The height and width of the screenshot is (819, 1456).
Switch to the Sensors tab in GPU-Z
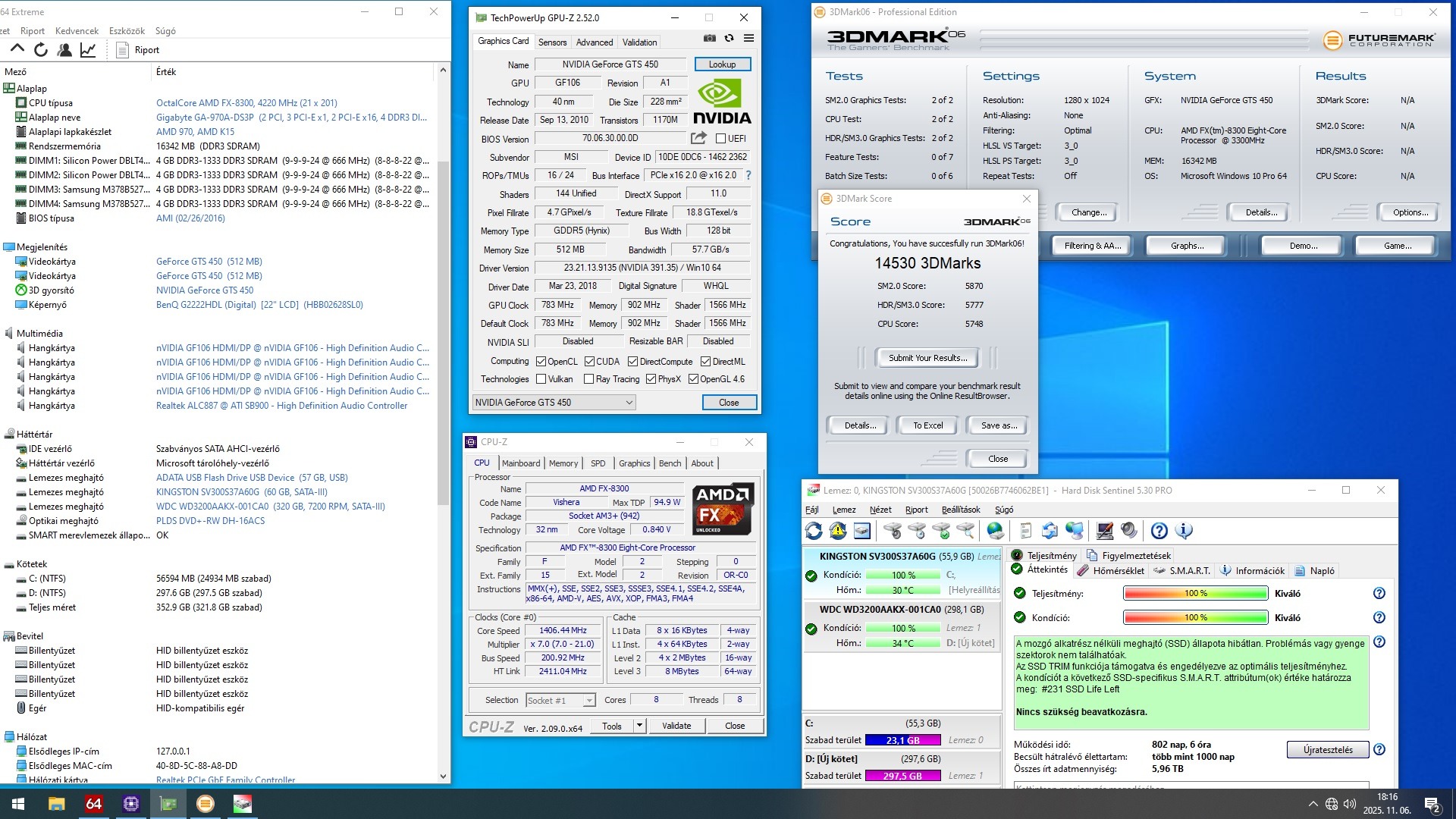[552, 42]
